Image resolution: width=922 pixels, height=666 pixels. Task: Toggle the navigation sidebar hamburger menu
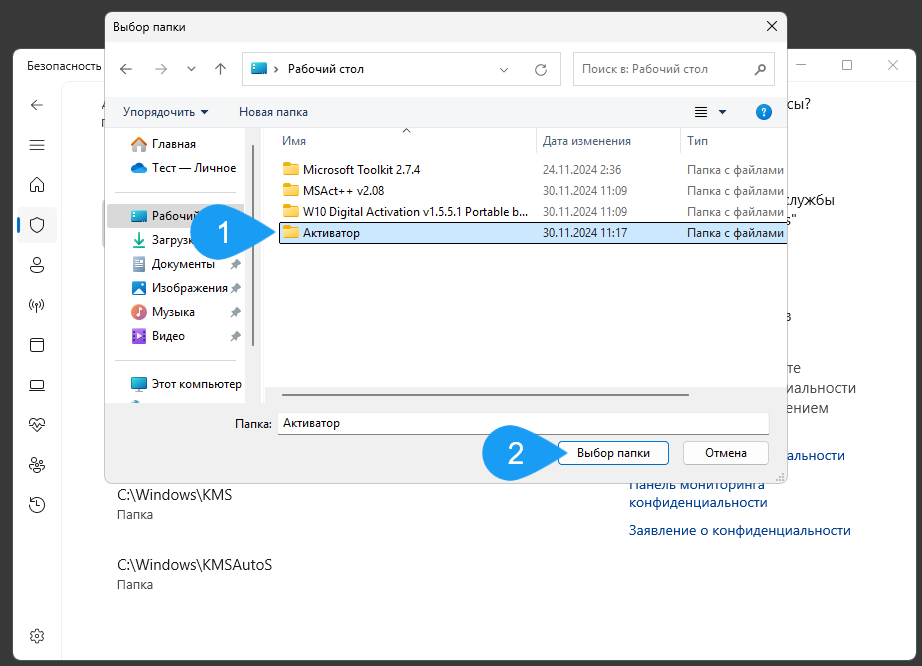point(37,145)
